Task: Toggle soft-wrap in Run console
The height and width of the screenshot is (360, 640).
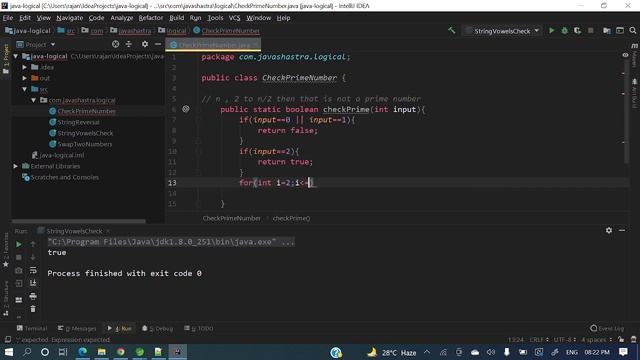Action: [33, 270]
